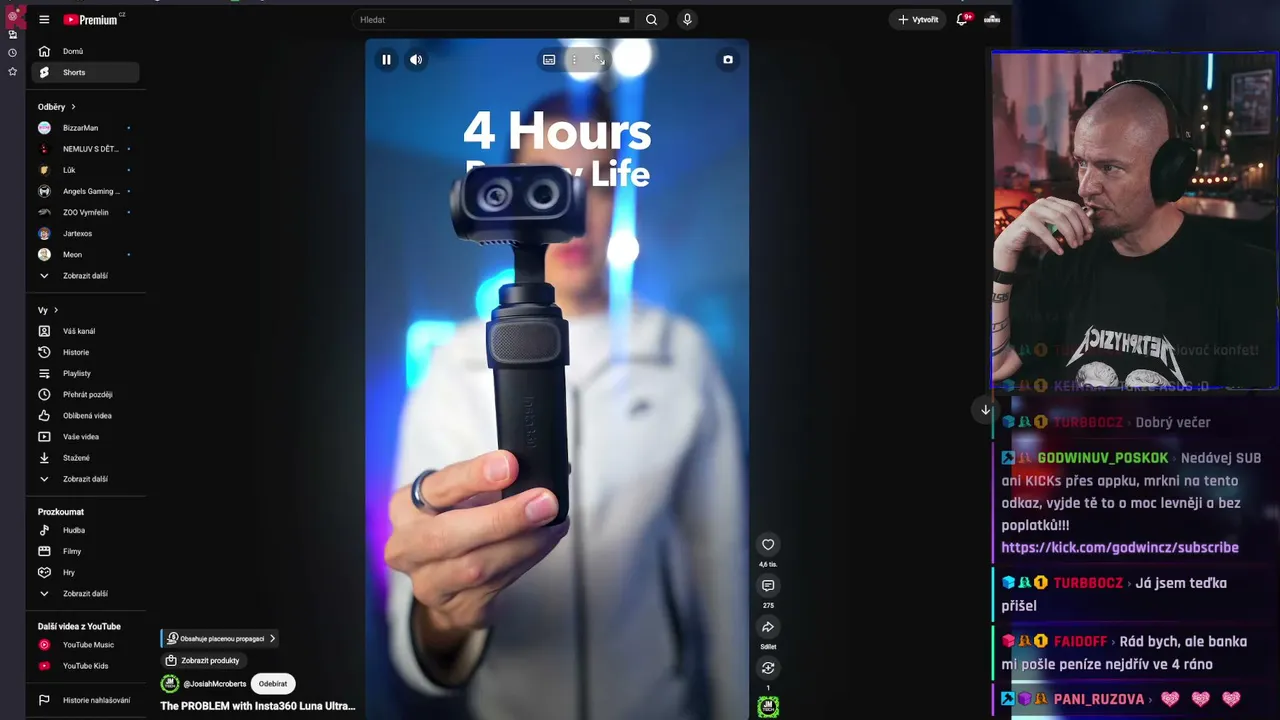Viewport: 1280px width, 720px height.
Task: Go to YouTube Premium home via logo
Action: pyautogui.click(x=91, y=20)
